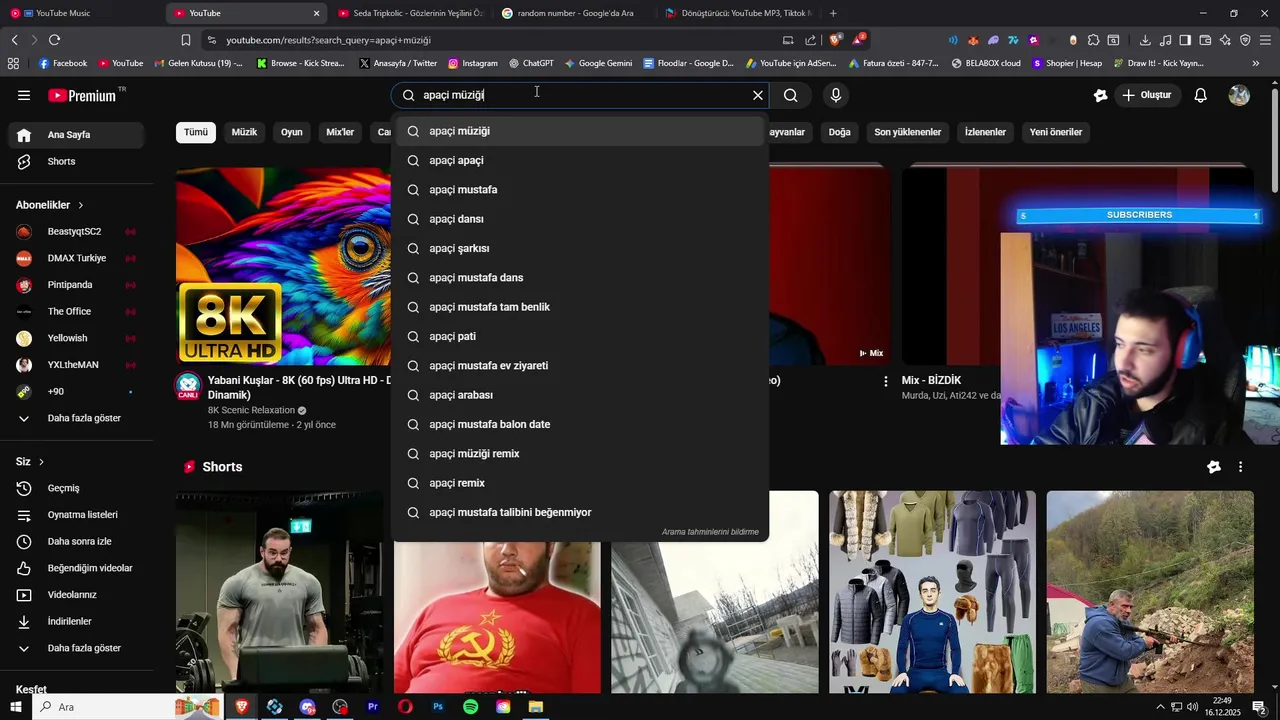This screenshot has width=1280, height=720.
Task: Click the Oluştur create button
Action: pos(1147,95)
